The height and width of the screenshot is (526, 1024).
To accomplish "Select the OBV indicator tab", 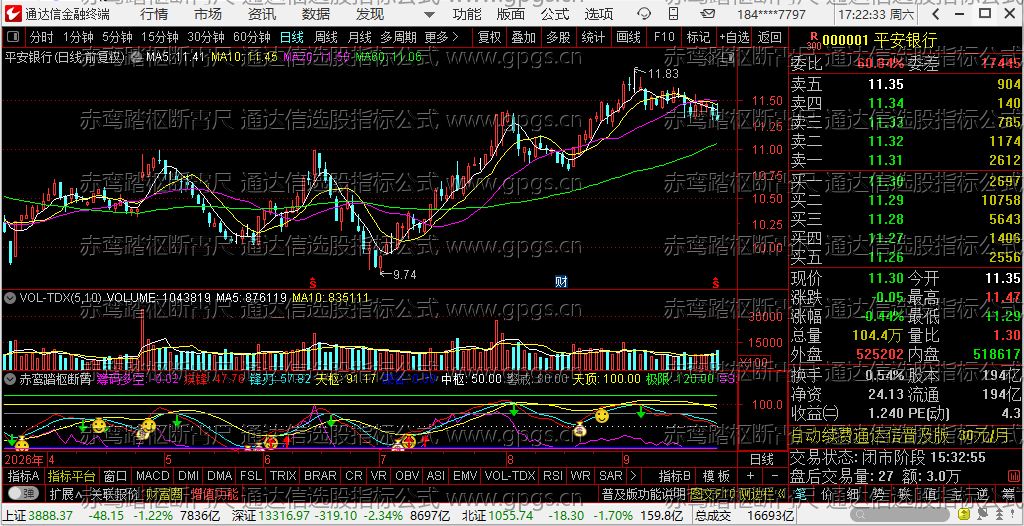I will [x=408, y=476].
